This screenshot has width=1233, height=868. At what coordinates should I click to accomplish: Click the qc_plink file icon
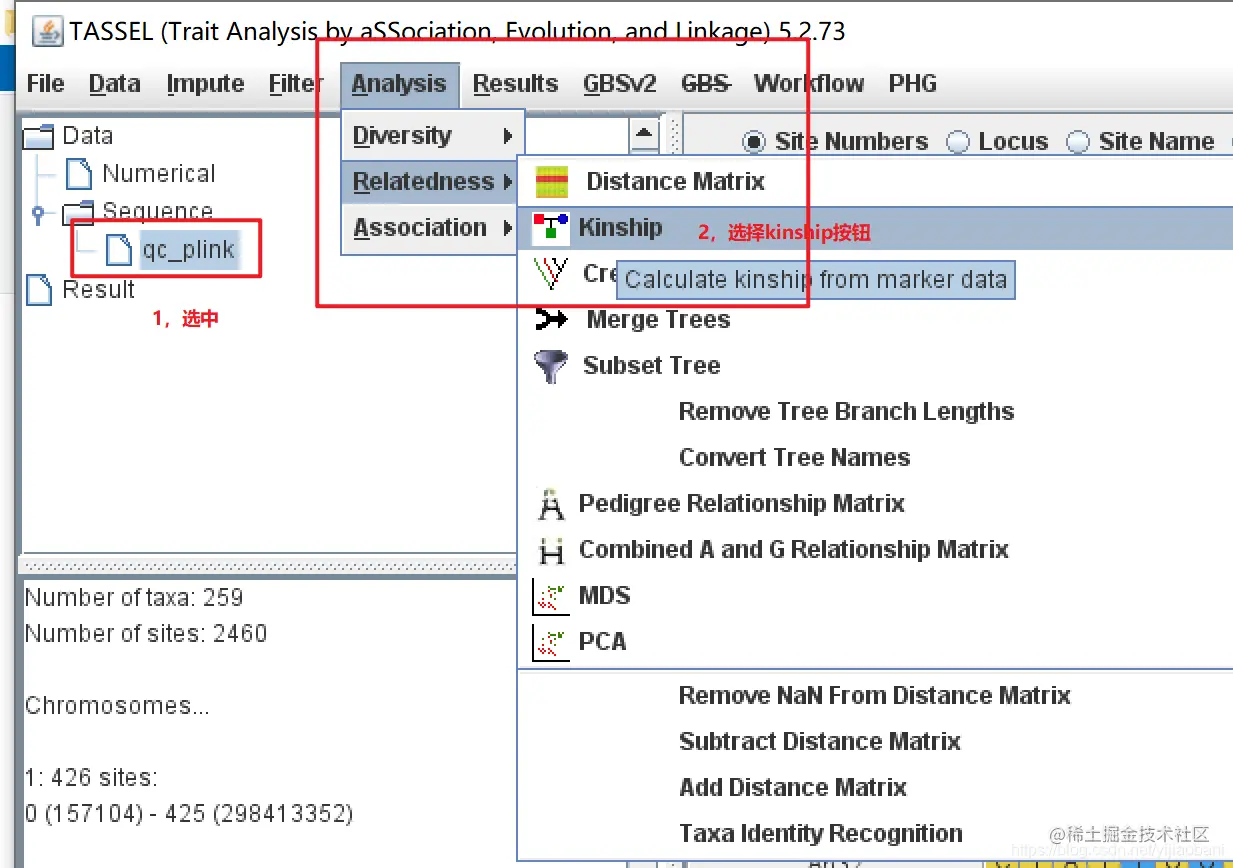coord(119,250)
